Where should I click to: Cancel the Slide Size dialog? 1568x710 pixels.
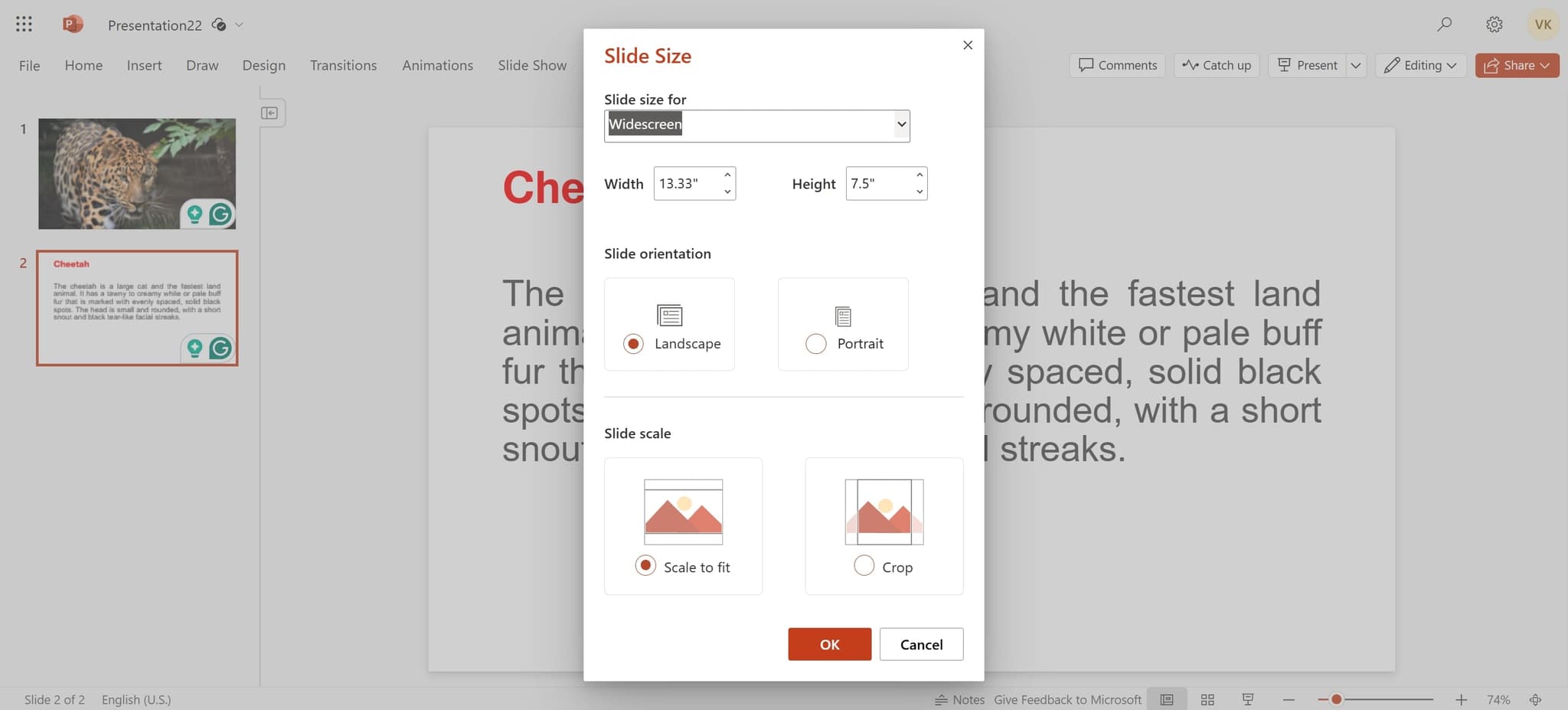point(921,644)
